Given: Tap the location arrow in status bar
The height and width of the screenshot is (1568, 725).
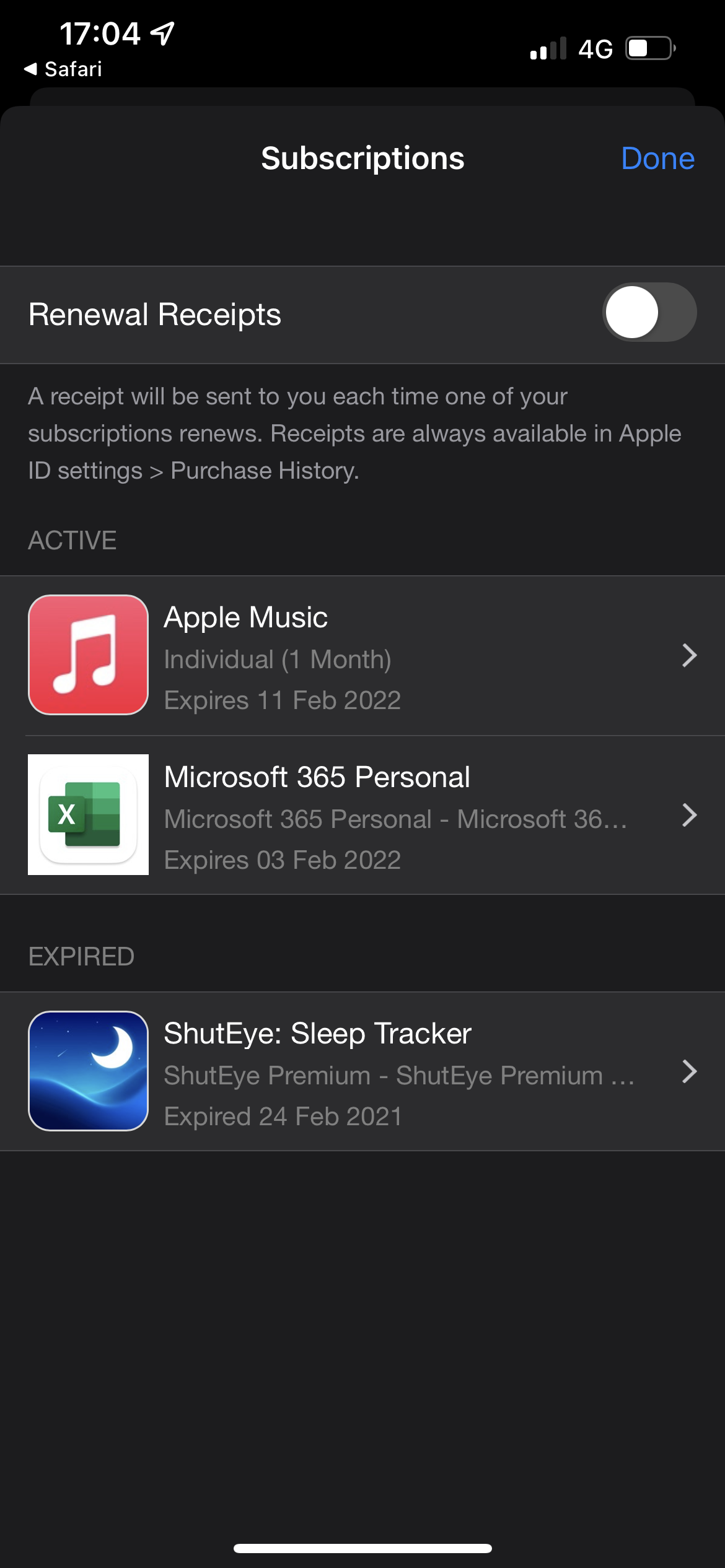Looking at the screenshot, I should point(163,33).
